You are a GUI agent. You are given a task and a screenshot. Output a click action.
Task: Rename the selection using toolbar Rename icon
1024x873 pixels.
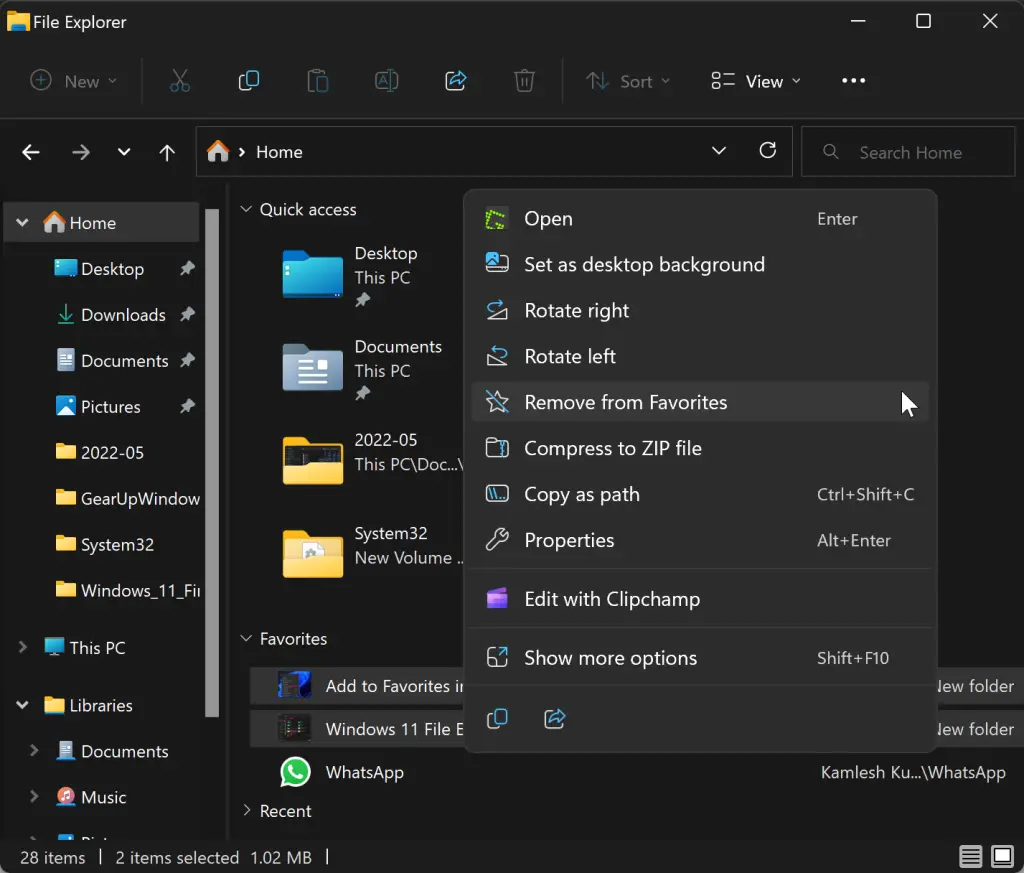386,81
